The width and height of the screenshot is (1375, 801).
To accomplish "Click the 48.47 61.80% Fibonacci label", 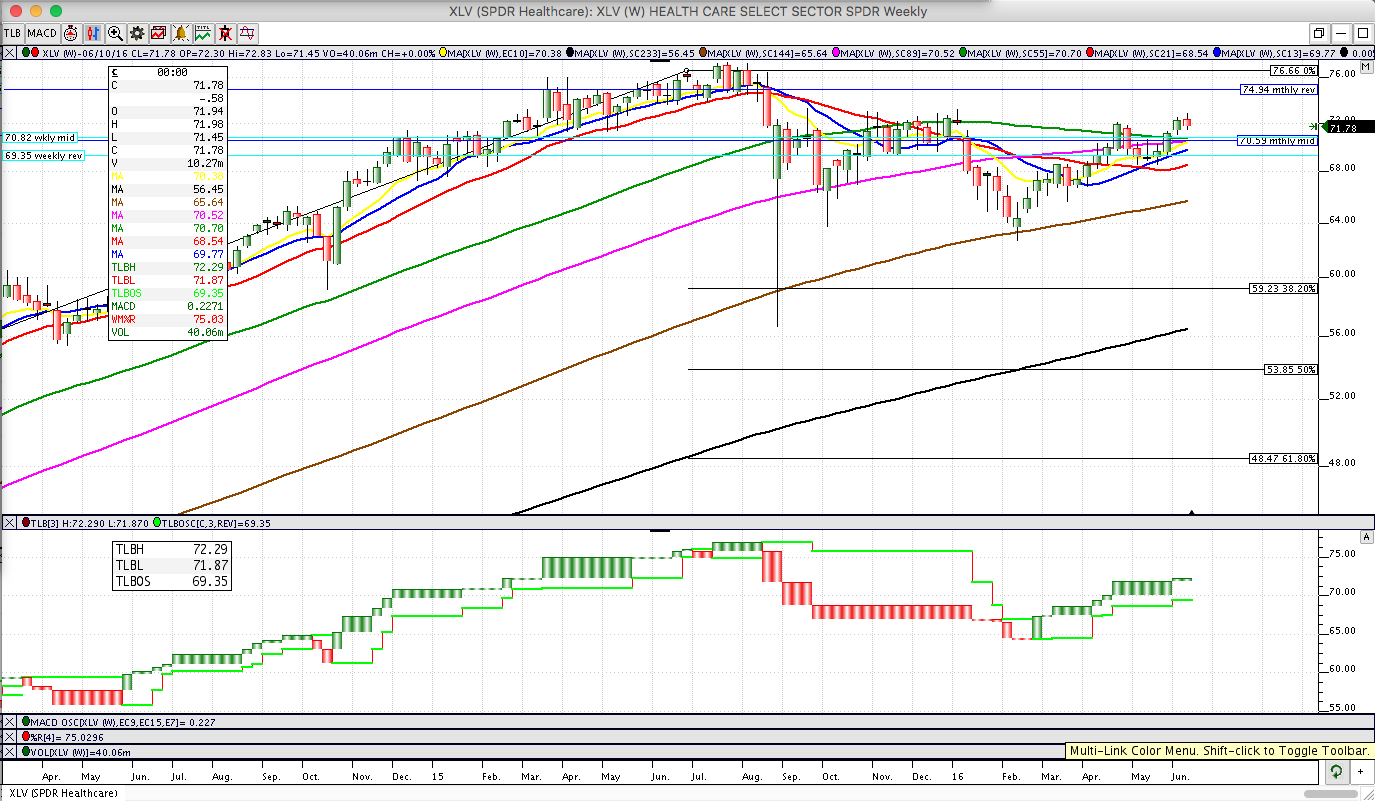I will 1283,458.
